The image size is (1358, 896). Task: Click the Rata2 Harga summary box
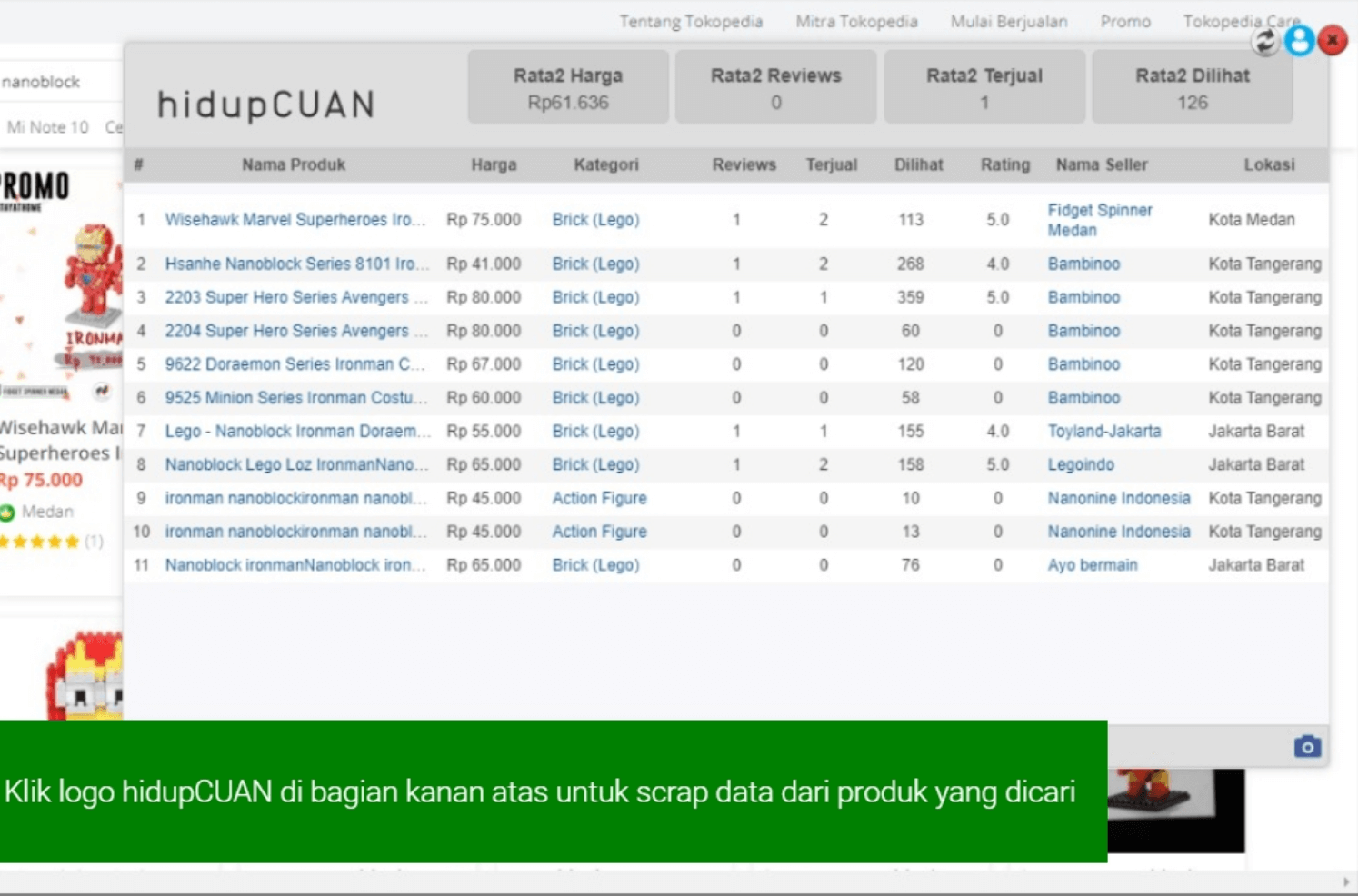568,87
